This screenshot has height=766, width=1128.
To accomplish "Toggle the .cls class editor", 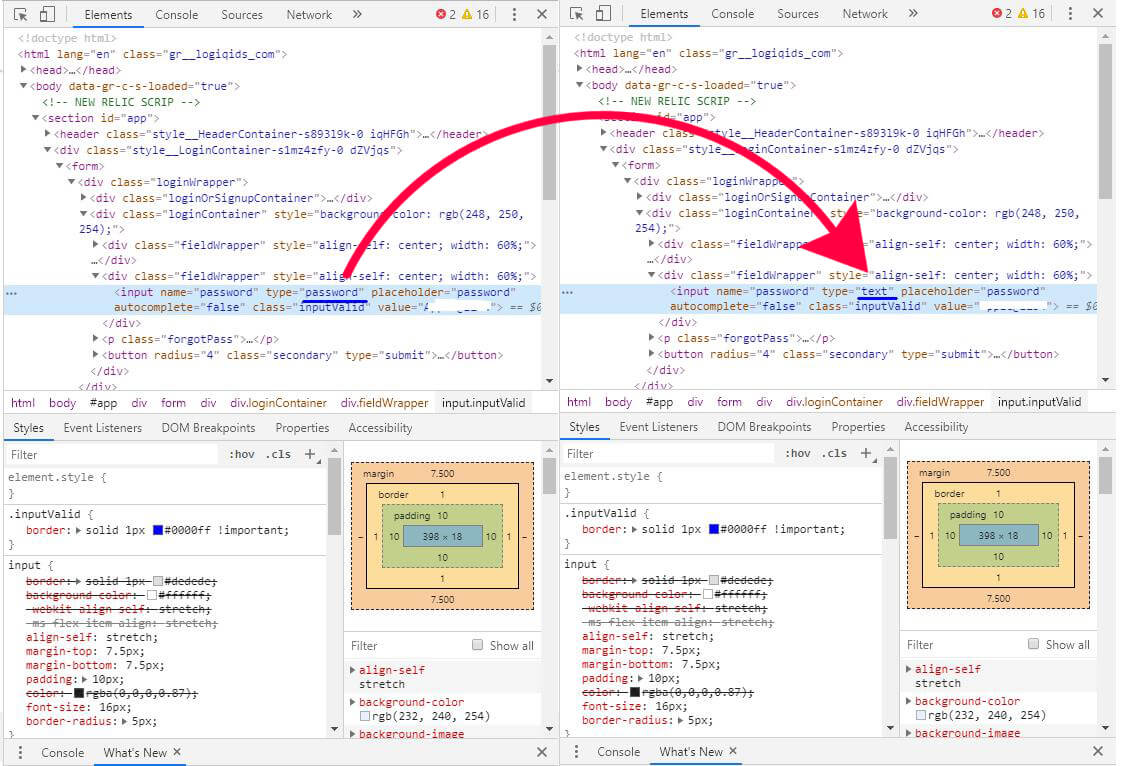I will pyautogui.click(x=278, y=453).
